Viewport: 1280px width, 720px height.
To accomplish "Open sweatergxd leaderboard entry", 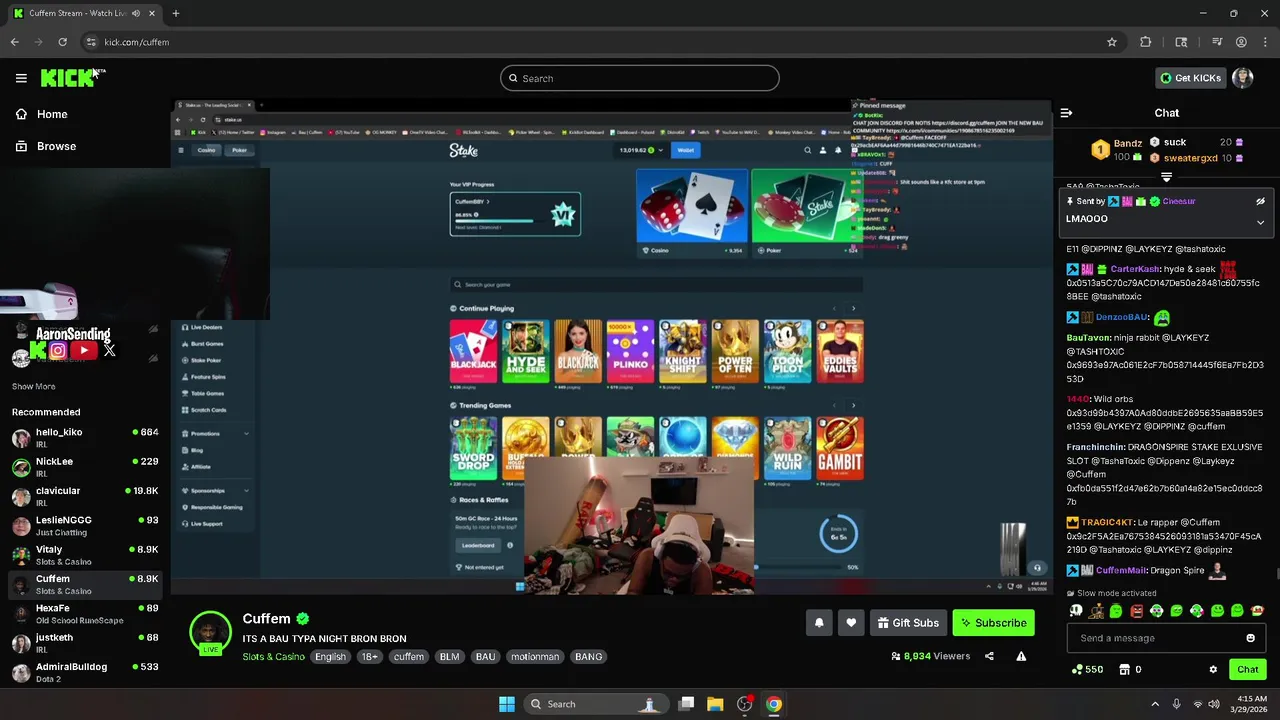I will 1195,158.
